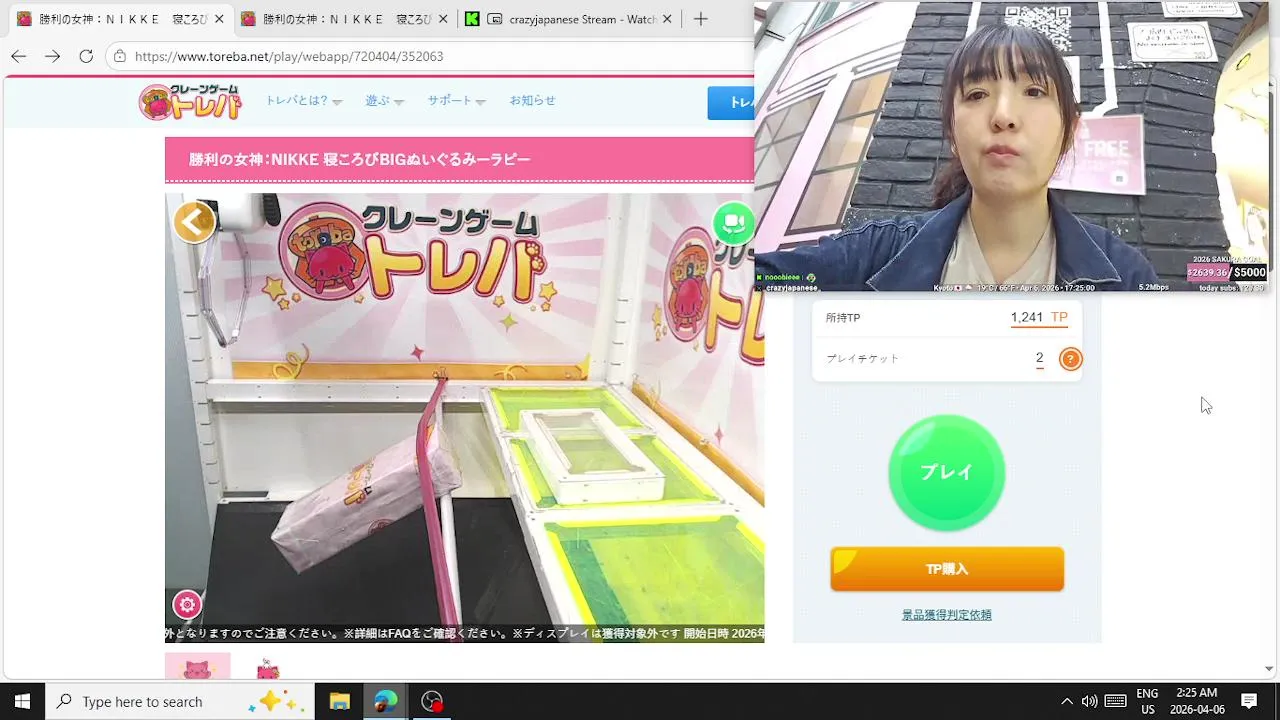This screenshot has width=1280, height=720.
Task: Close the crazyjapanese Stream tab
Action: (667, 19)
